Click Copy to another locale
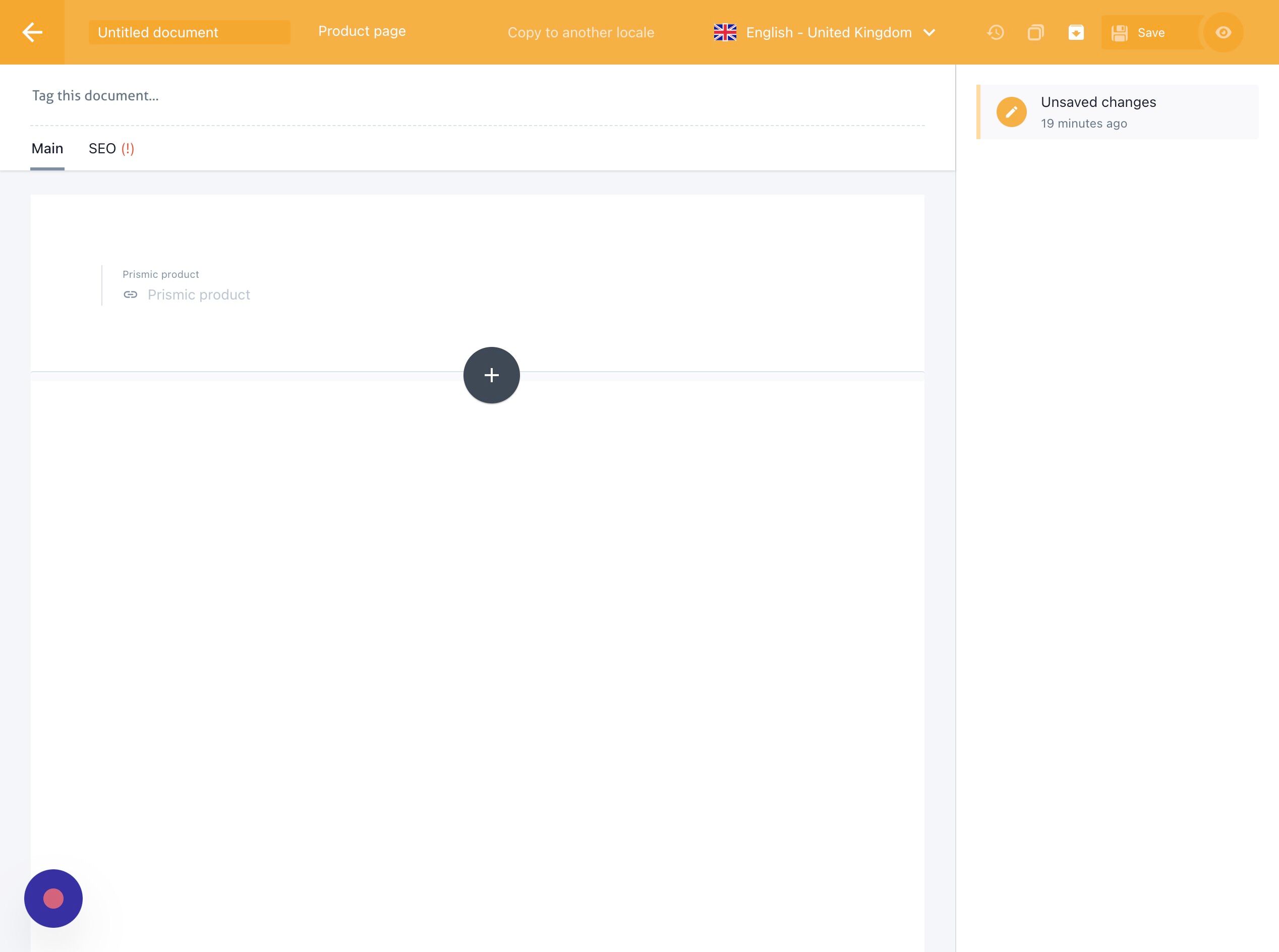 pos(580,32)
